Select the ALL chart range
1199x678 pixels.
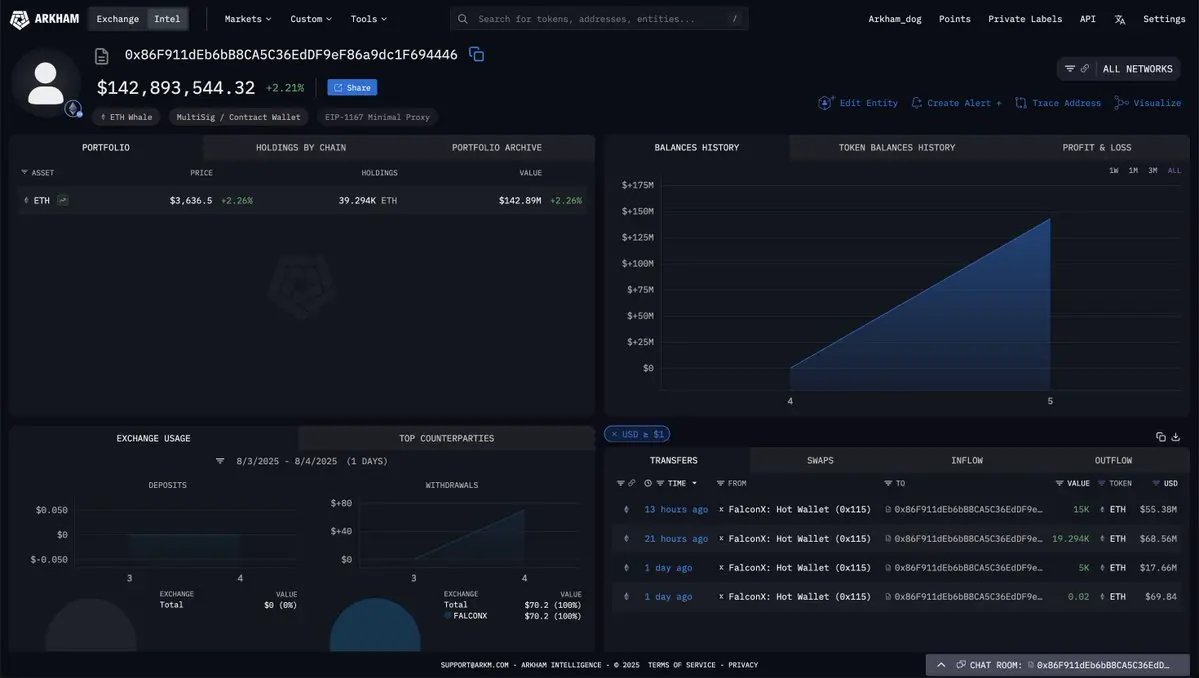[1174, 170]
